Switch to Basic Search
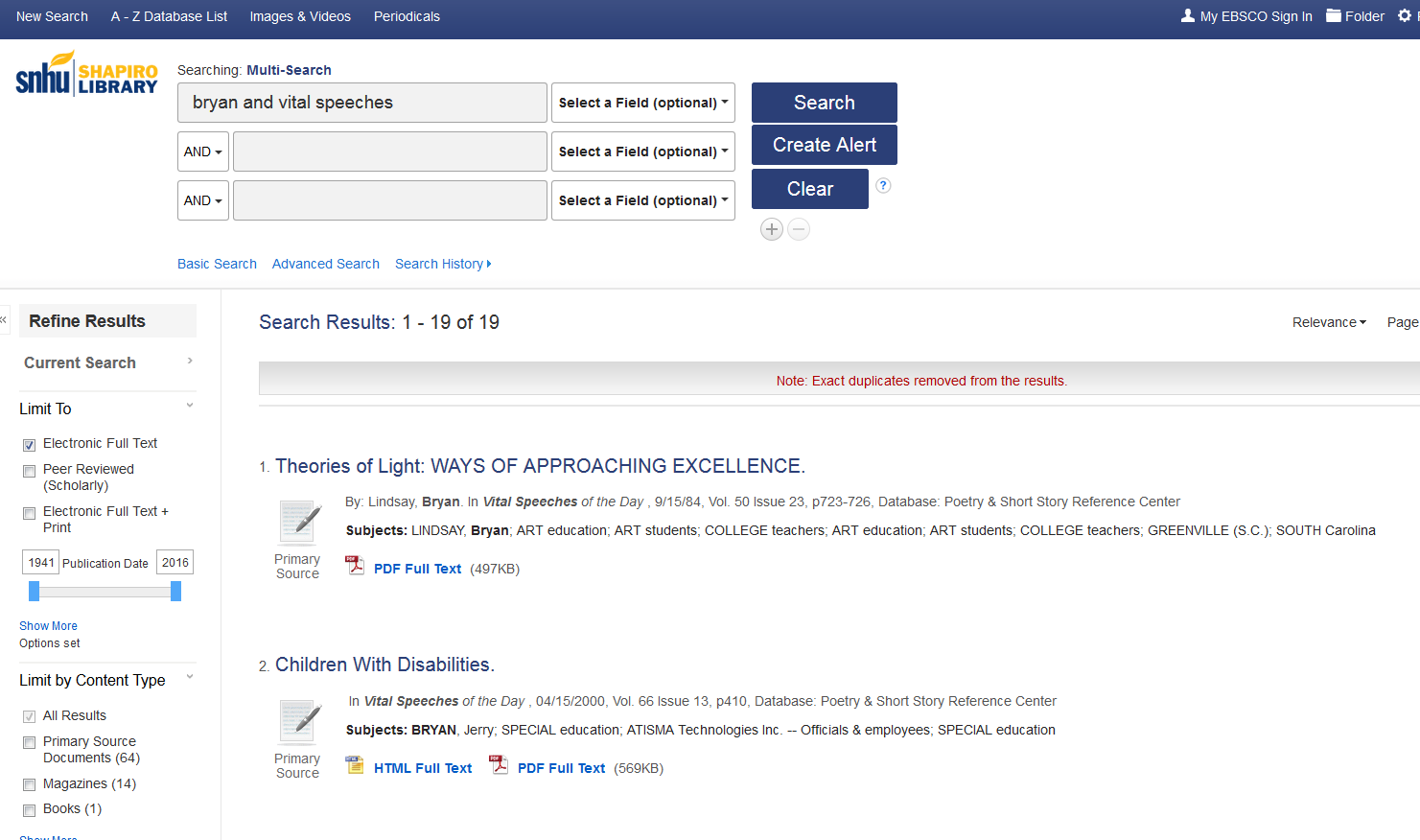Screen dimensions: 1420x840 point(217,264)
